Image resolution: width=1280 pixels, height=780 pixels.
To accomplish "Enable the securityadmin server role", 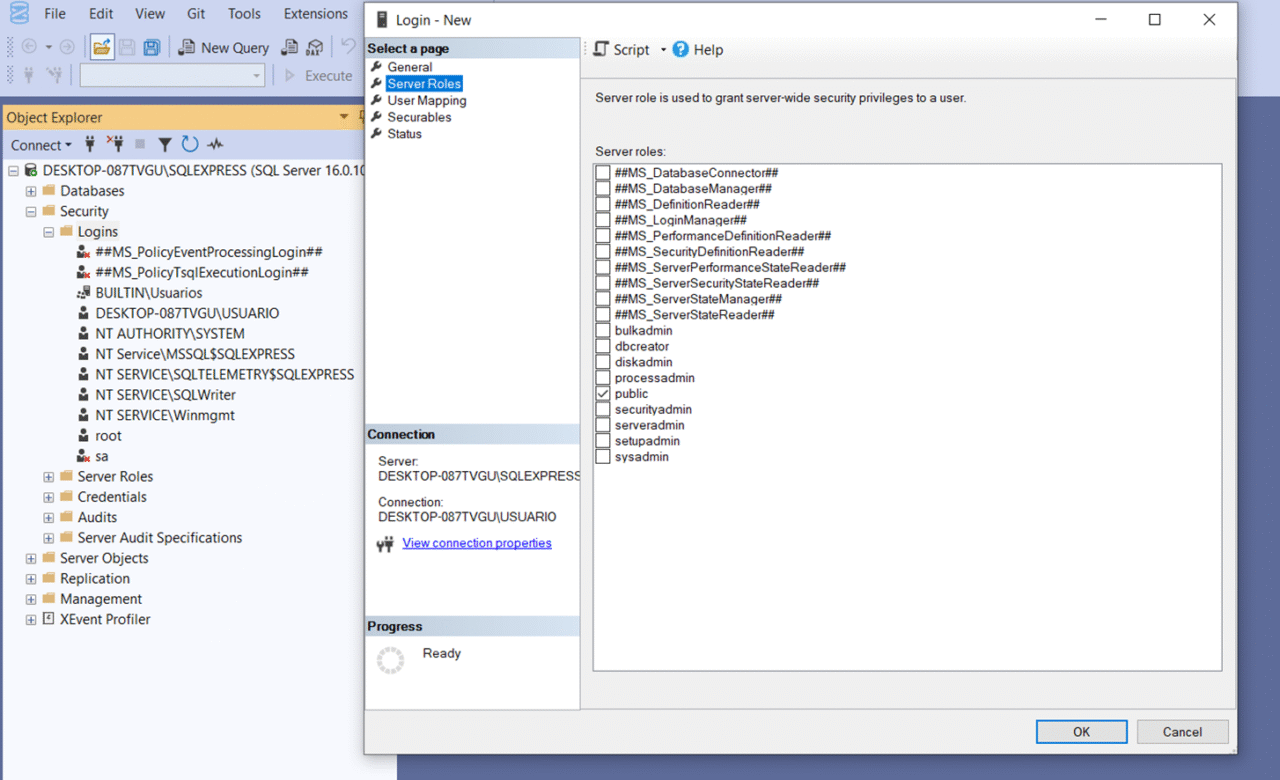I will [603, 410].
